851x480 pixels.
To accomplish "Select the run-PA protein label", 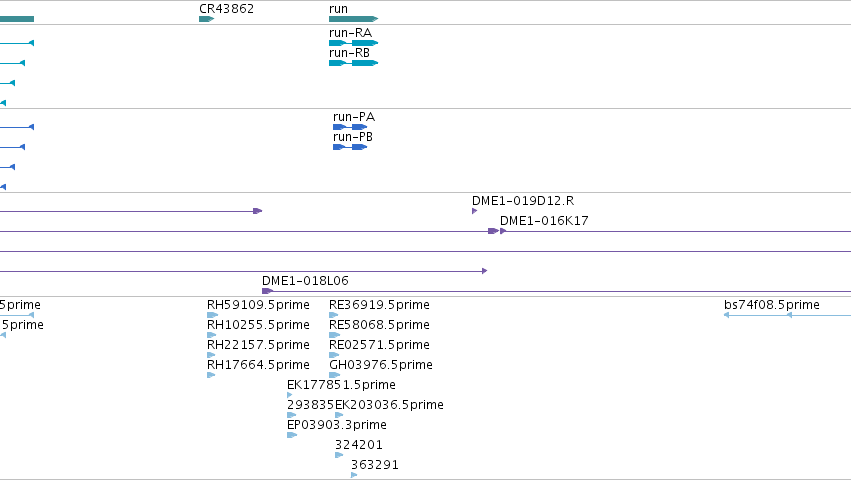I will (354, 117).
